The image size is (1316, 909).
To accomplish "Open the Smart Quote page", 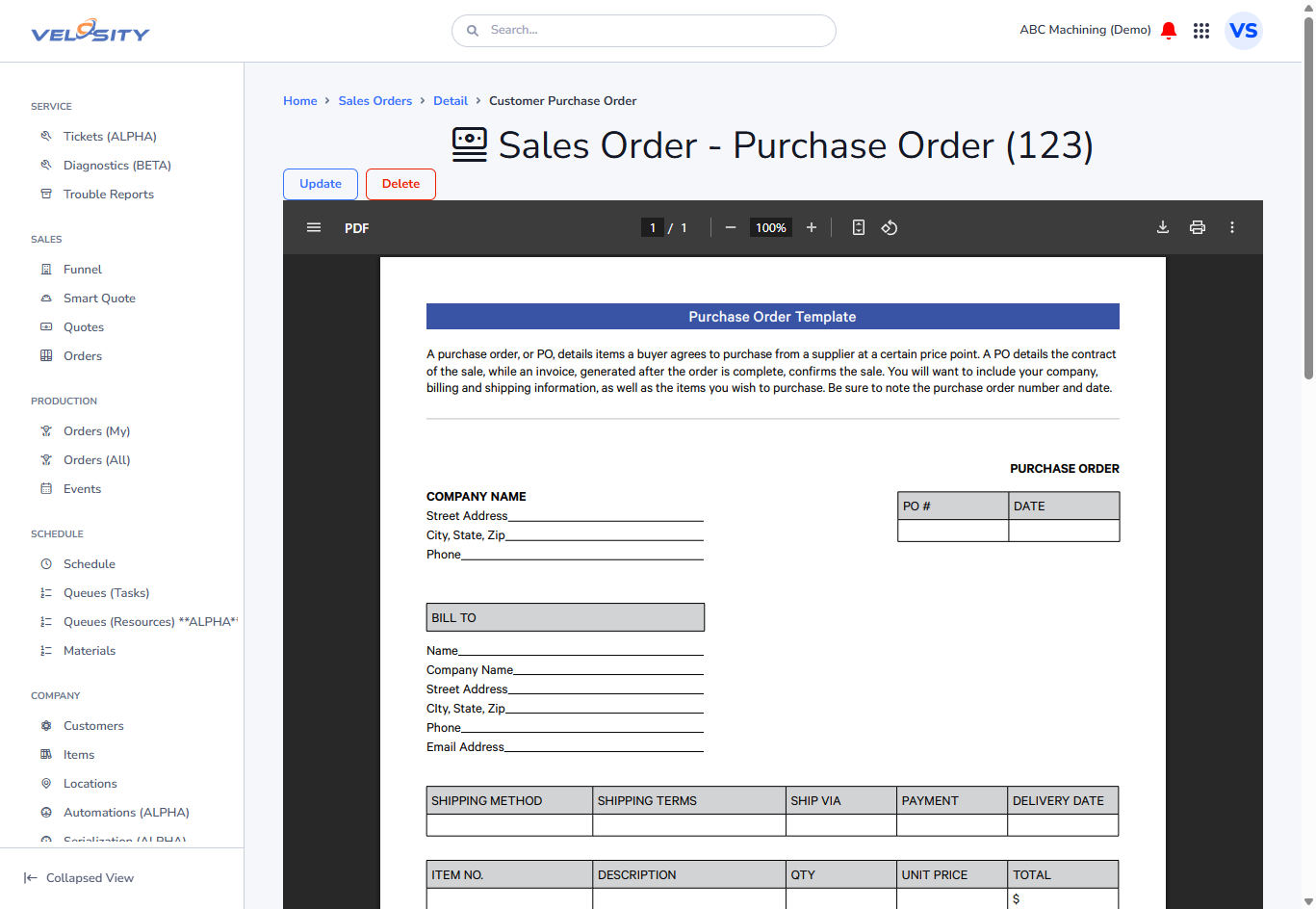I will click(x=99, y=299).
